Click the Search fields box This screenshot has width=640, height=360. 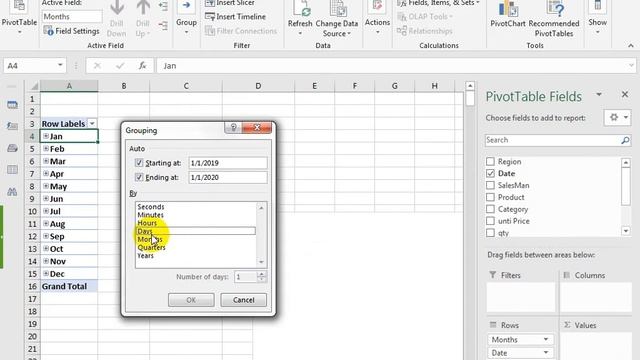click(553, 140)
